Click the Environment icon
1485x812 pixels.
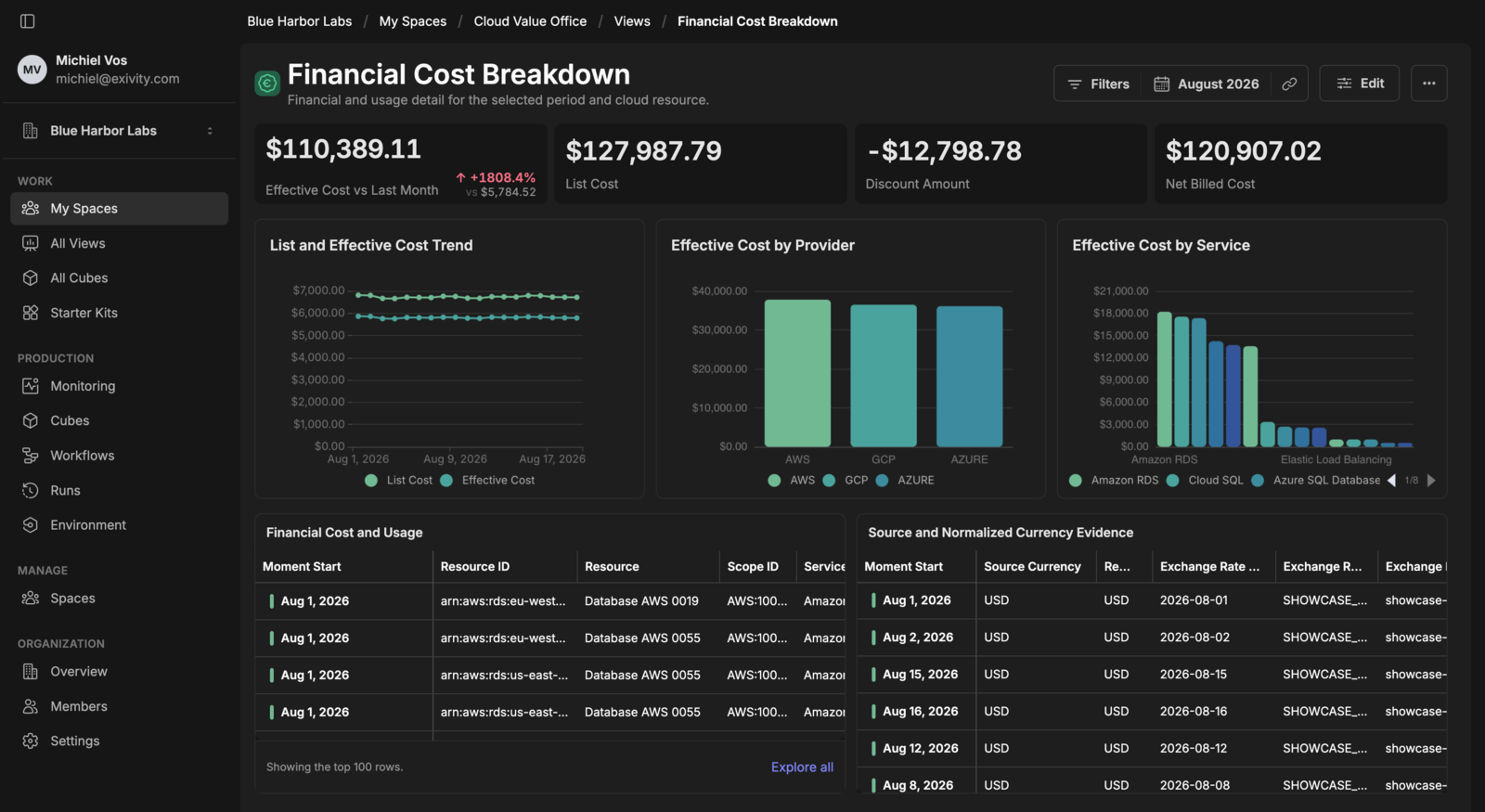point(31,525)
